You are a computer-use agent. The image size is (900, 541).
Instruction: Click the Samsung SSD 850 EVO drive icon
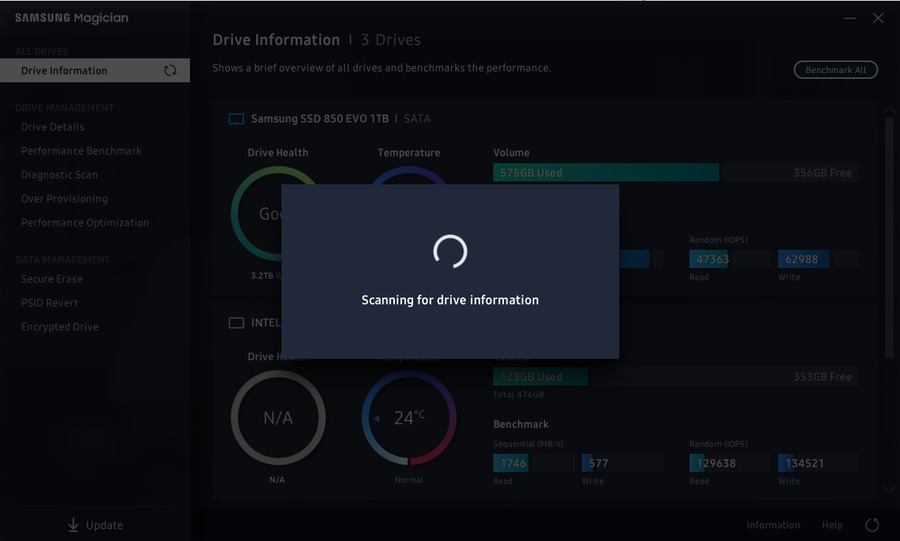[236, 119]
